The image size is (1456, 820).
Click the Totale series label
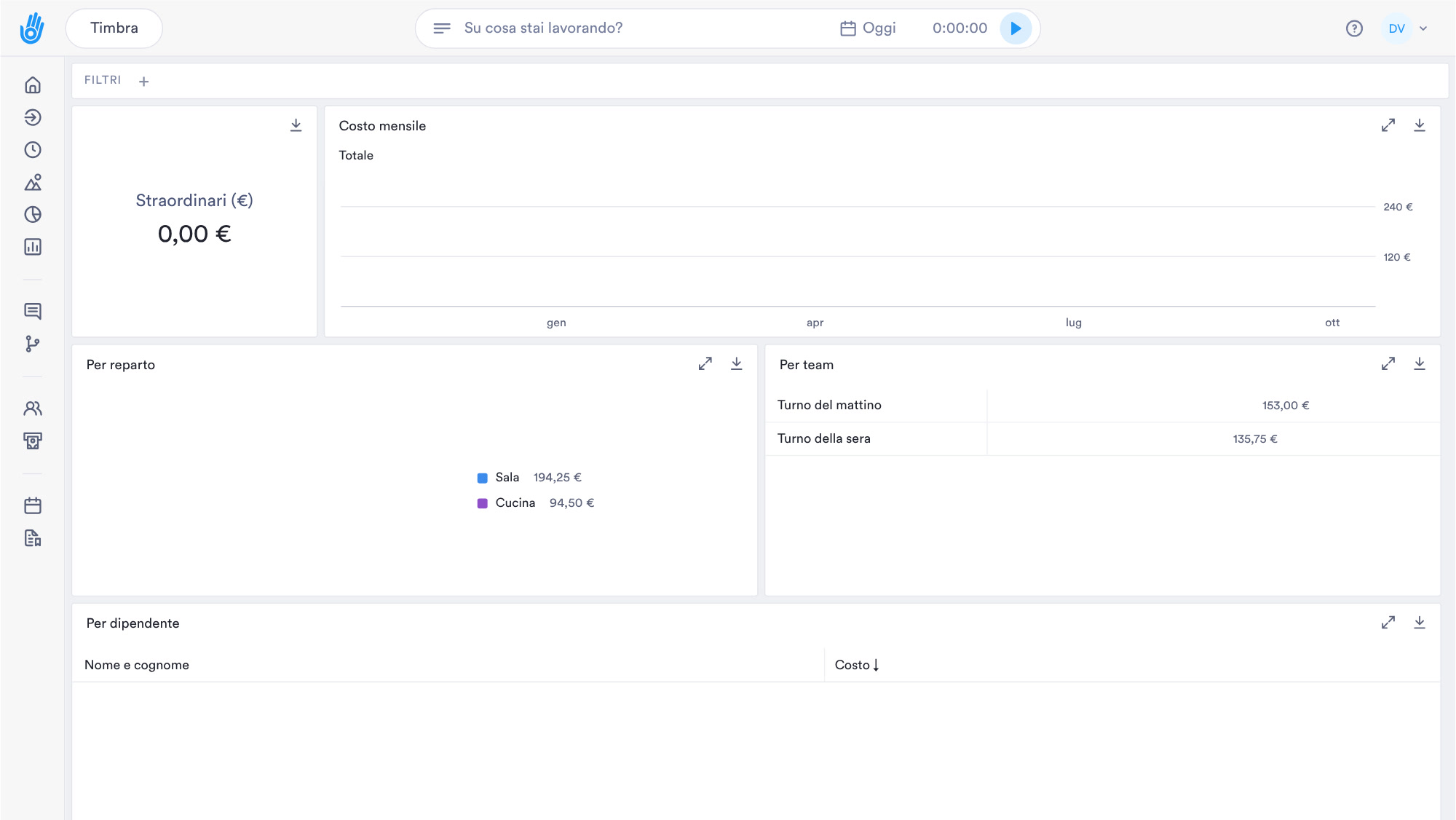coord(356,155)
